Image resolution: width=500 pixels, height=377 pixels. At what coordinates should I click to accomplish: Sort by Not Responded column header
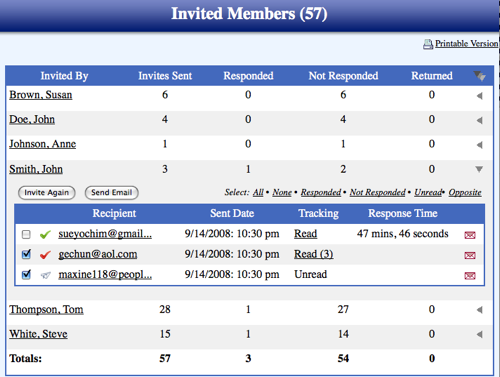coord(343,76)
